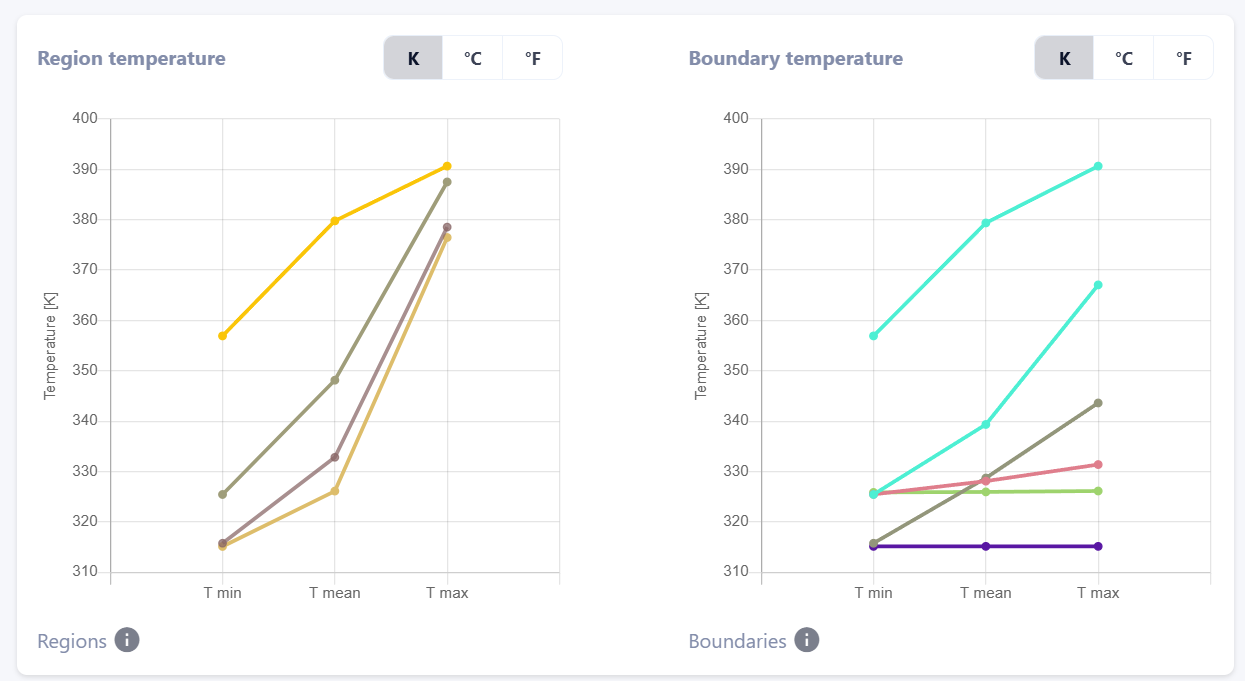Viewport: 1245px width, 681px height.
Task: Click the yellow region T max point near 390
Action: point(447,166)
